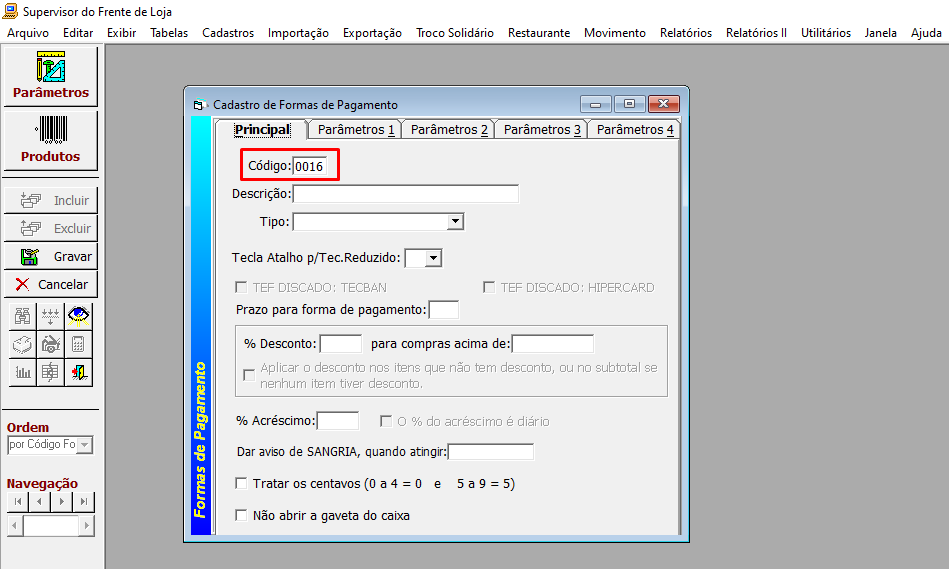Open the Relatórios II menu
The height and width of the screenshot is (569, 949).
coord(757,33)
